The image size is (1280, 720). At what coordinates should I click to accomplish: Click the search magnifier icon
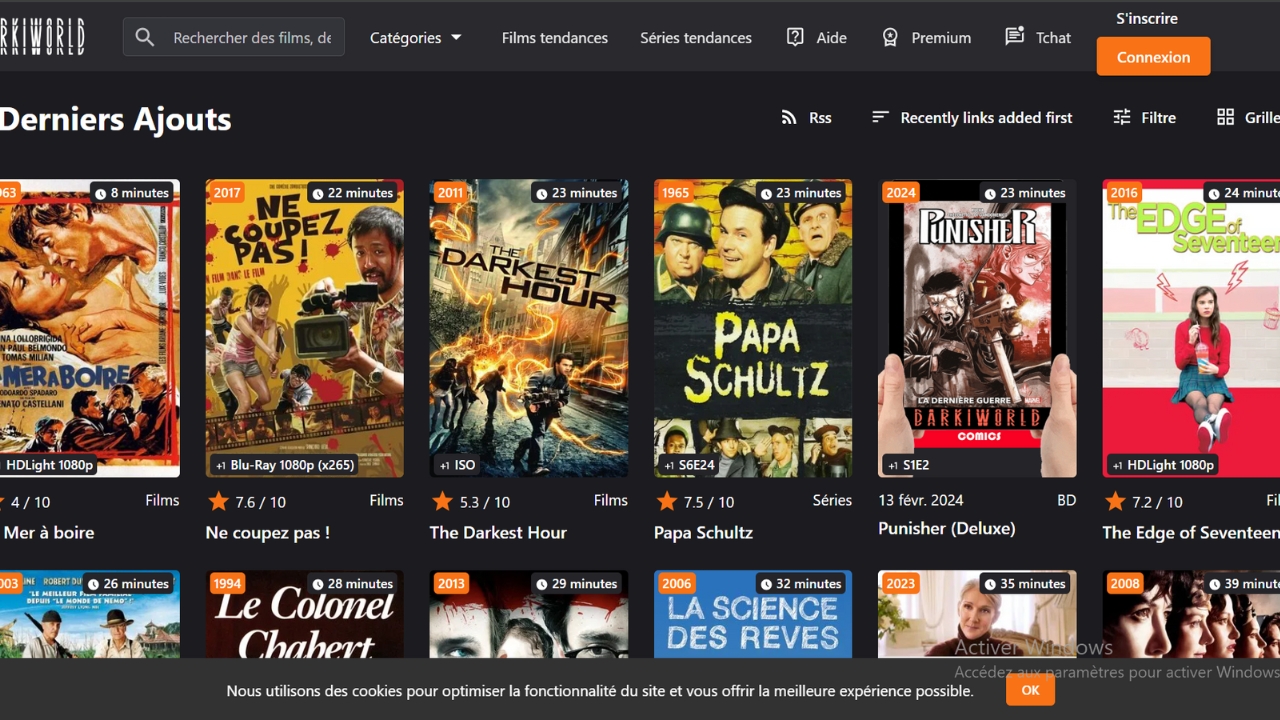tap(145, 38)
